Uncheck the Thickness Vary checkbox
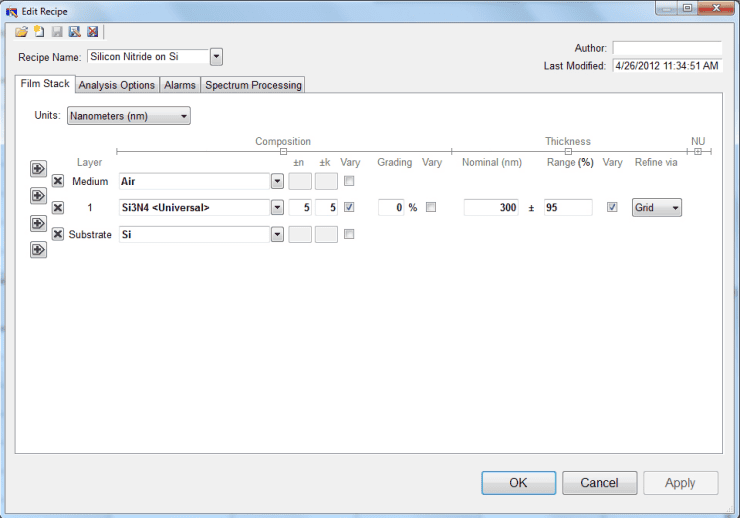The width and height of the screenshot is (740, 519). pos(612,207)
